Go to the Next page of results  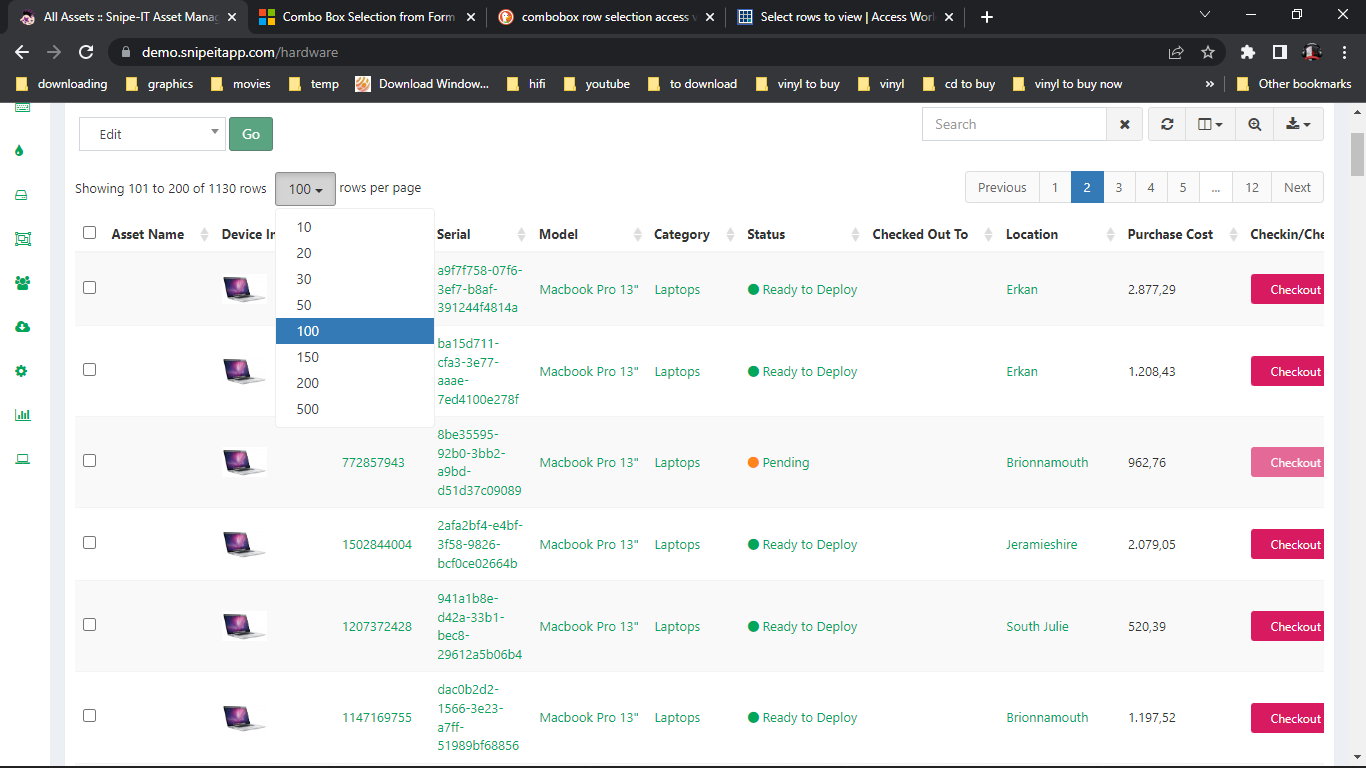1297,187
